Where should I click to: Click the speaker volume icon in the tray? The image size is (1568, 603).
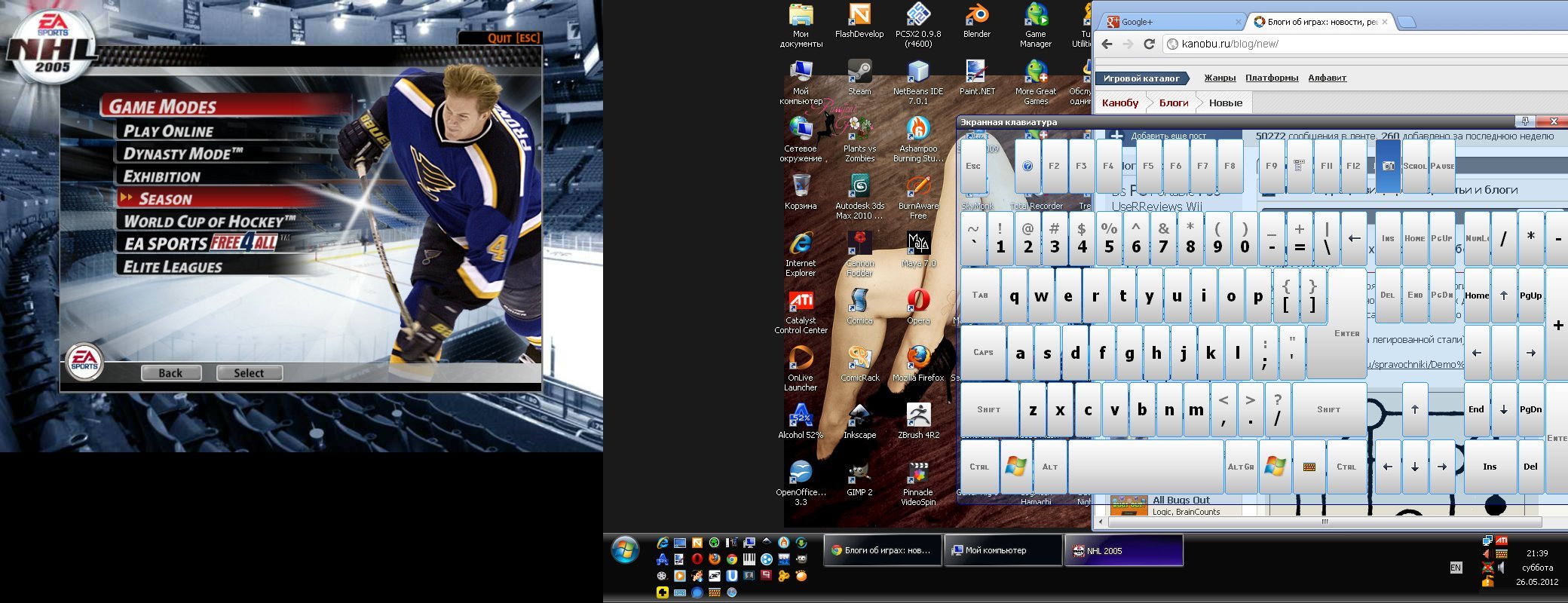(1502, 567)
